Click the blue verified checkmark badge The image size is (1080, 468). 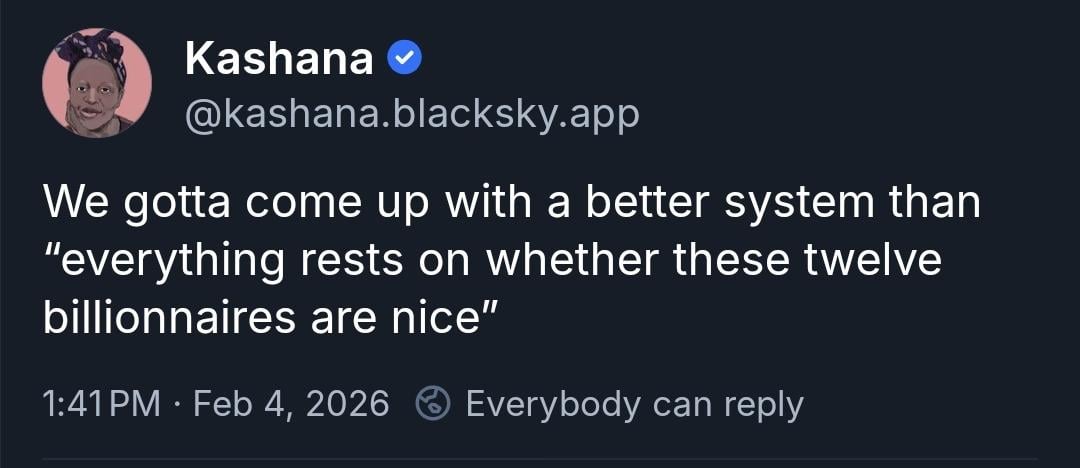pos(404,60)
